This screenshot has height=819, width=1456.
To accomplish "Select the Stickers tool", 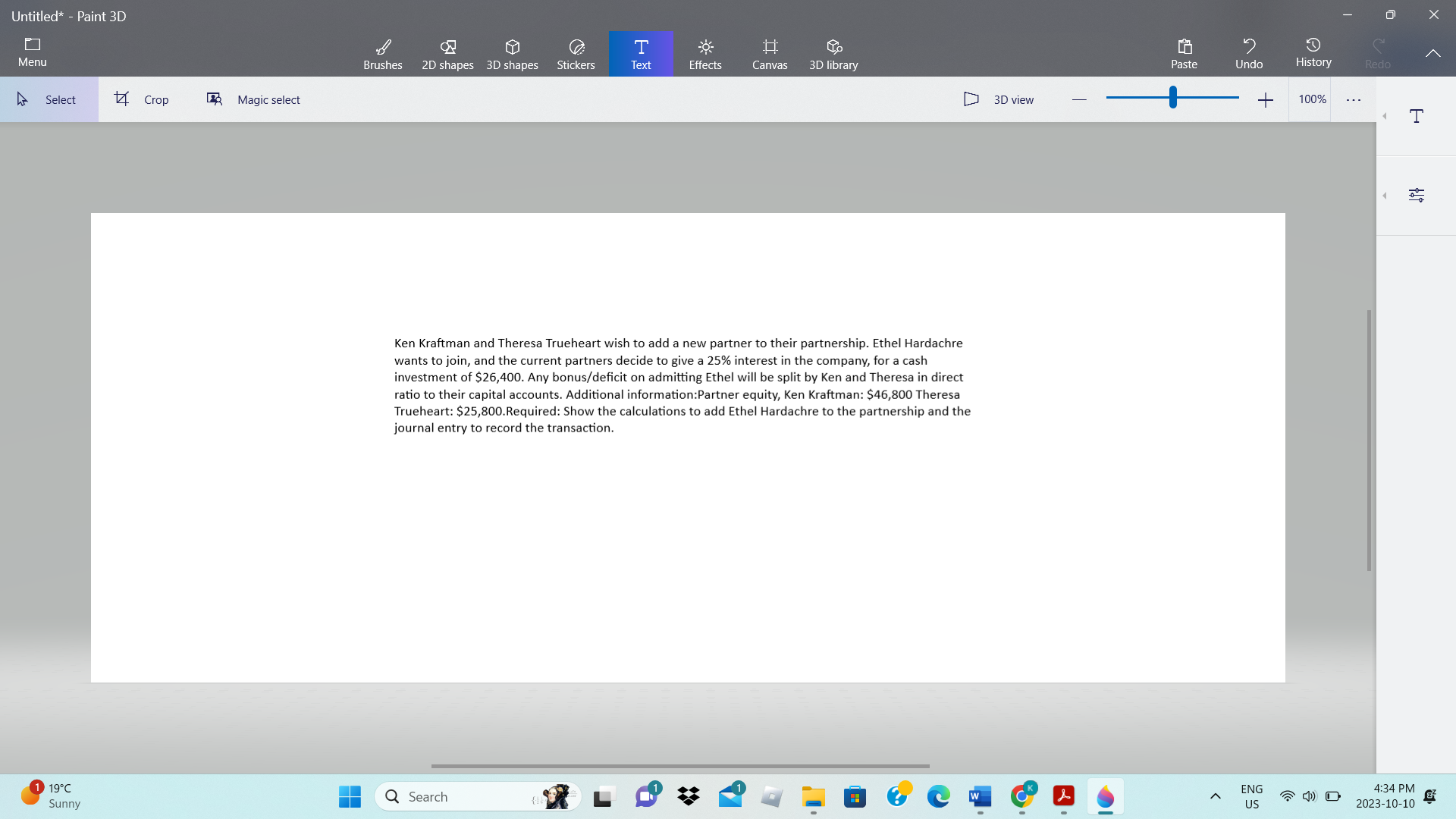I will pos(576,54).
